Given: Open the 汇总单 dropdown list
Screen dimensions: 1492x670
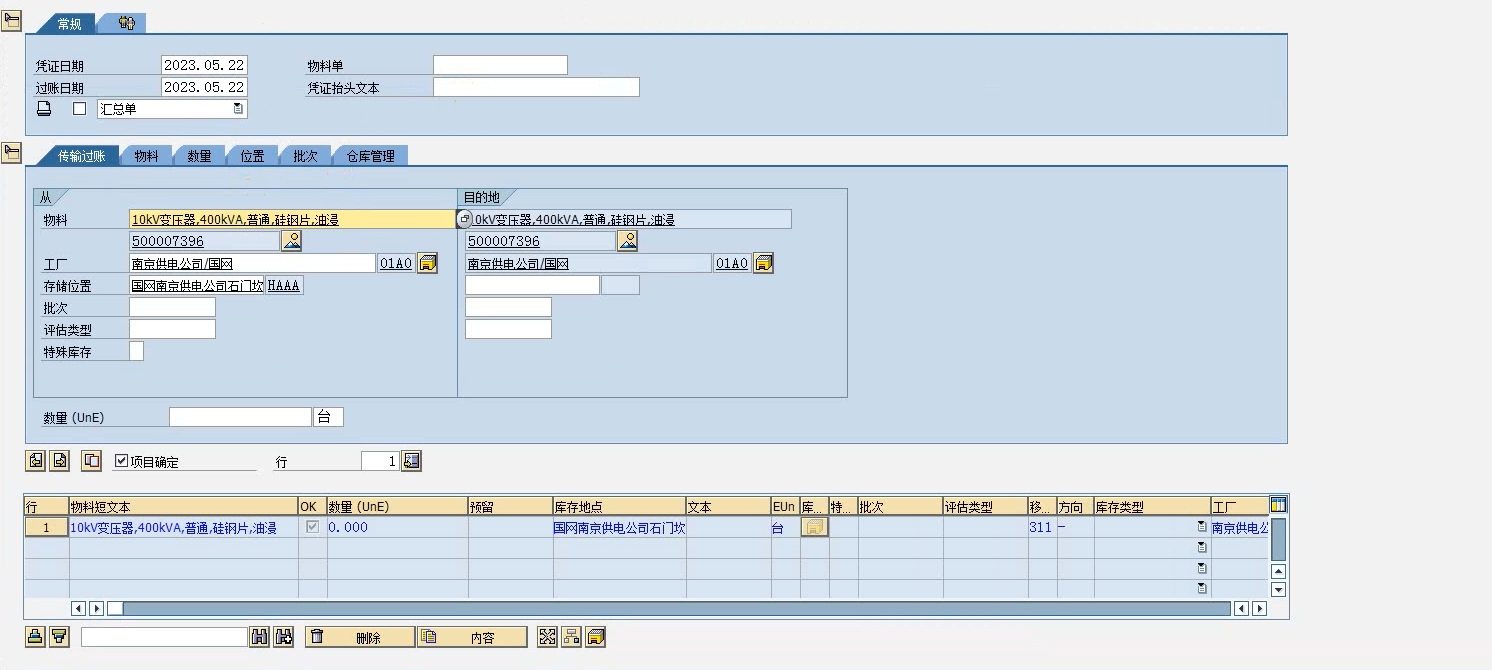Looking at the screenshot, I should (238, 109).
